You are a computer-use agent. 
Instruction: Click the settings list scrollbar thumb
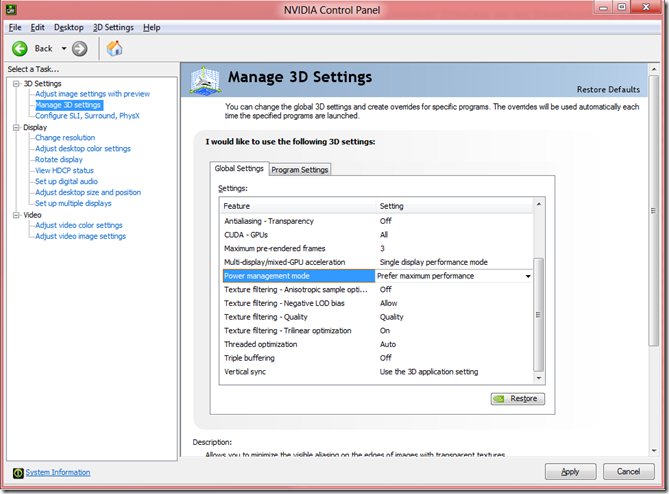pos(539,315)
